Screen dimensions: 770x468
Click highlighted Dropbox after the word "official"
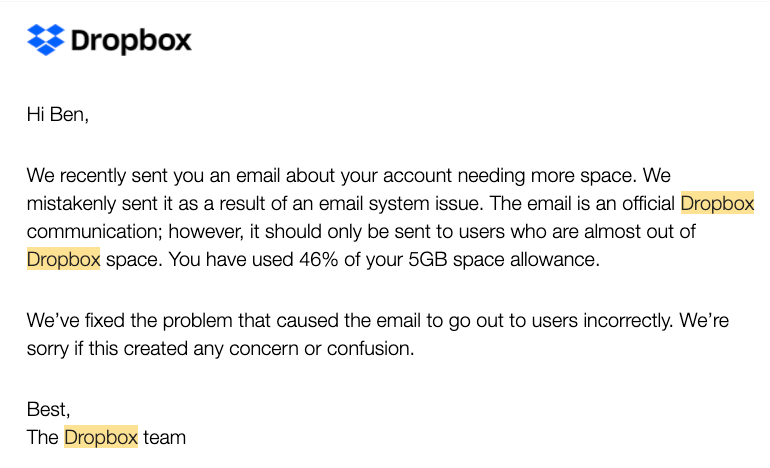point(717,204)
